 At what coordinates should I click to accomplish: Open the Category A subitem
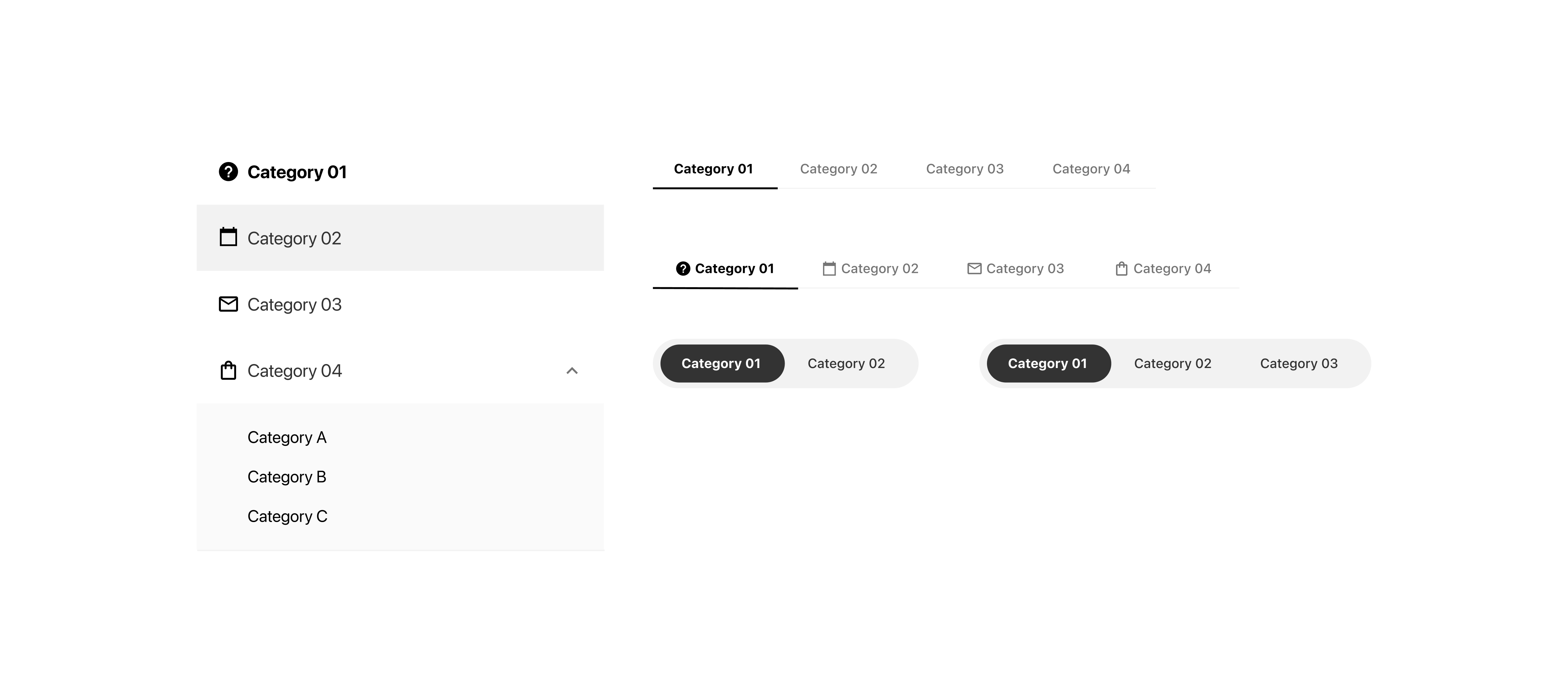(x=287, y=437)
